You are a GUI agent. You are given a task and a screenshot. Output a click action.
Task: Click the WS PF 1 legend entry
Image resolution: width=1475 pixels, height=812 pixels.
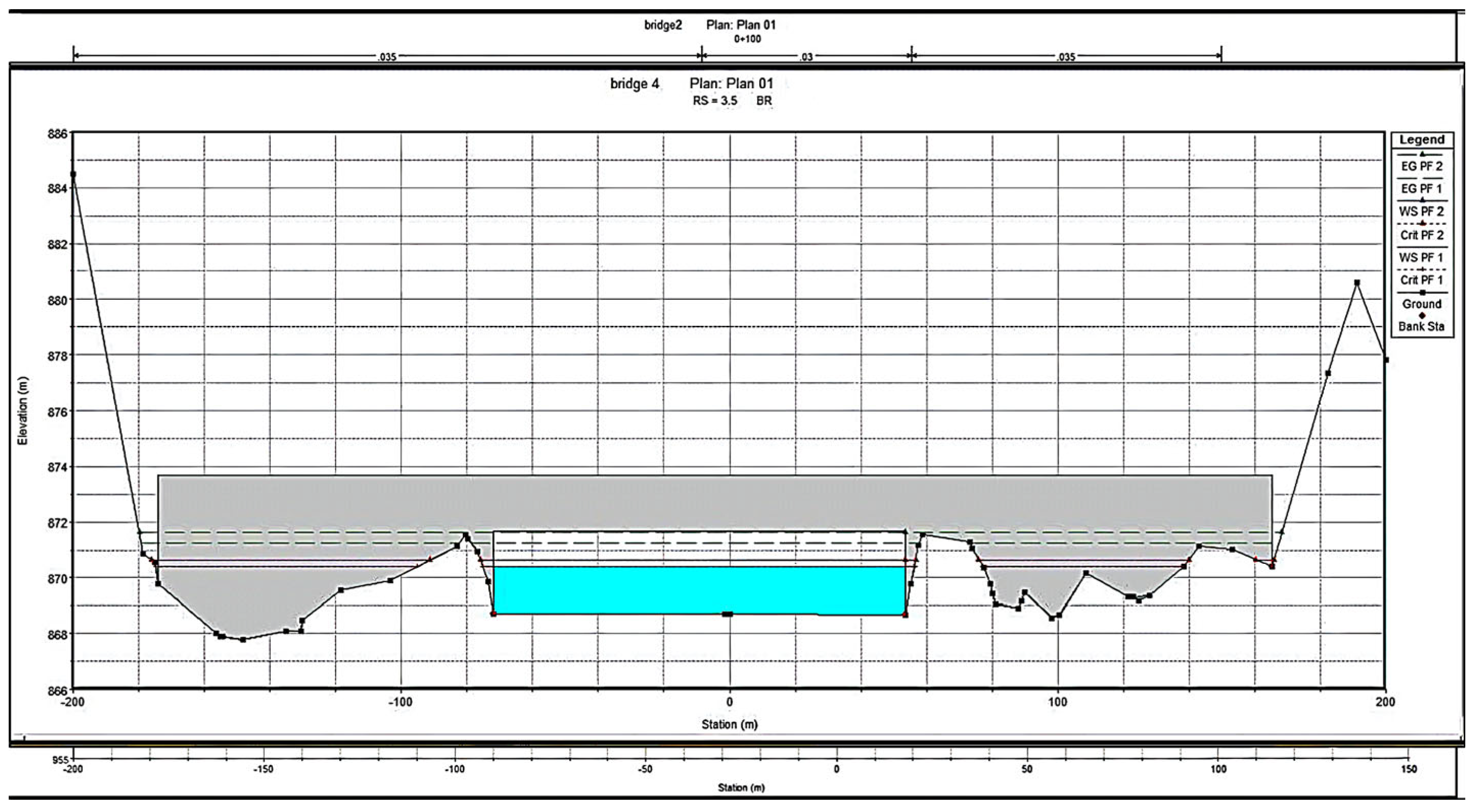[x=1421, y=257]
